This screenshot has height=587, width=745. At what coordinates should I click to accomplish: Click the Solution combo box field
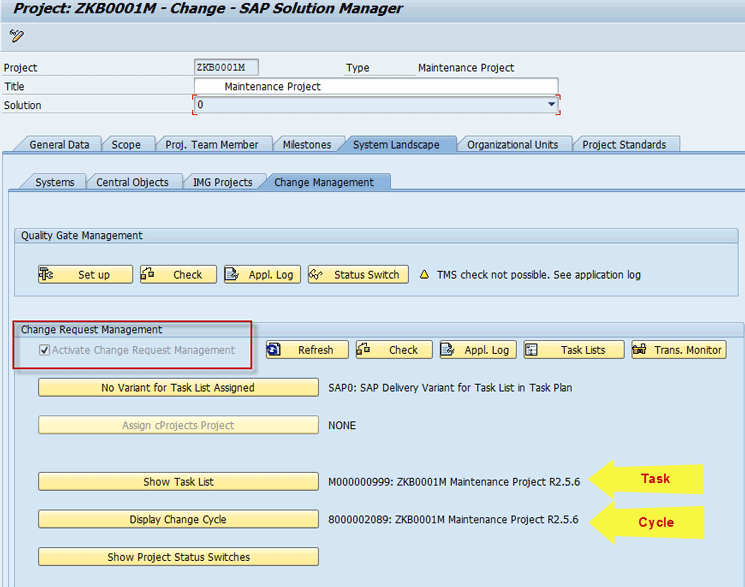point(376,105)
